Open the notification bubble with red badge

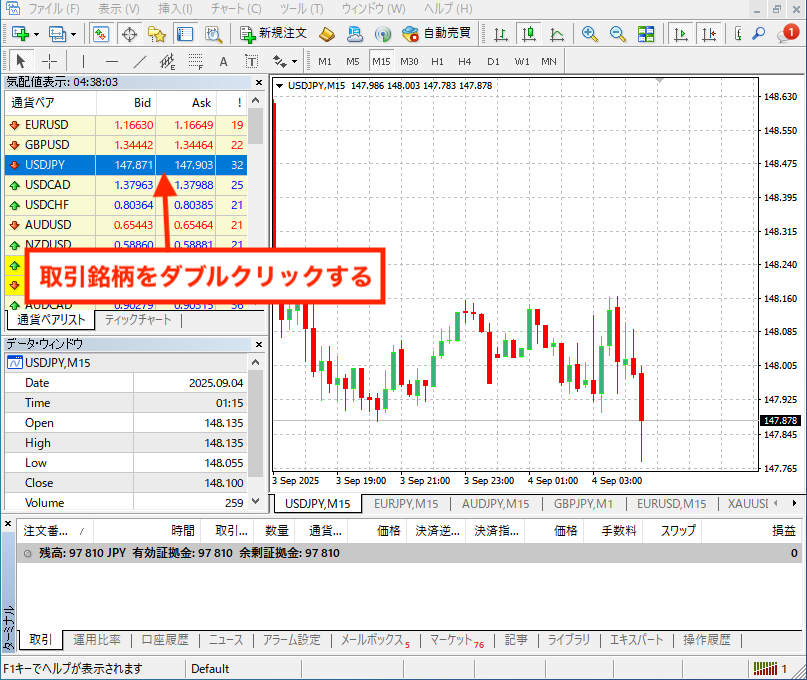click(789, 33)
